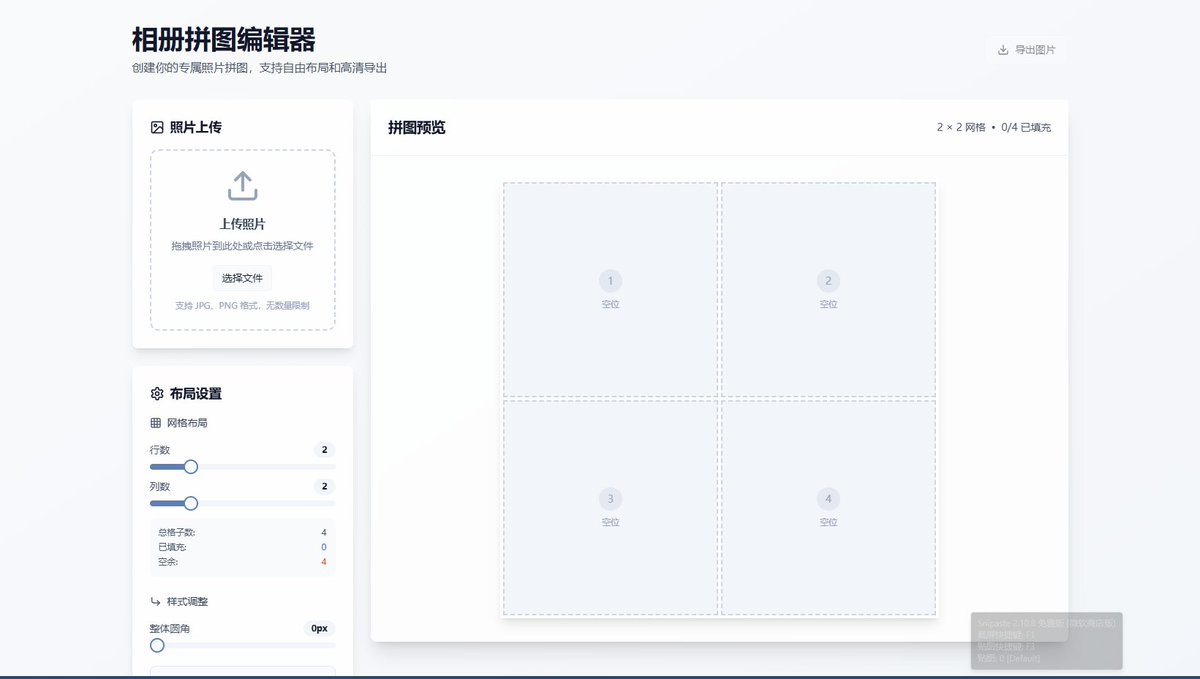Select empty collage cell 3
The image size is (1200, 679).
[611, 507]
